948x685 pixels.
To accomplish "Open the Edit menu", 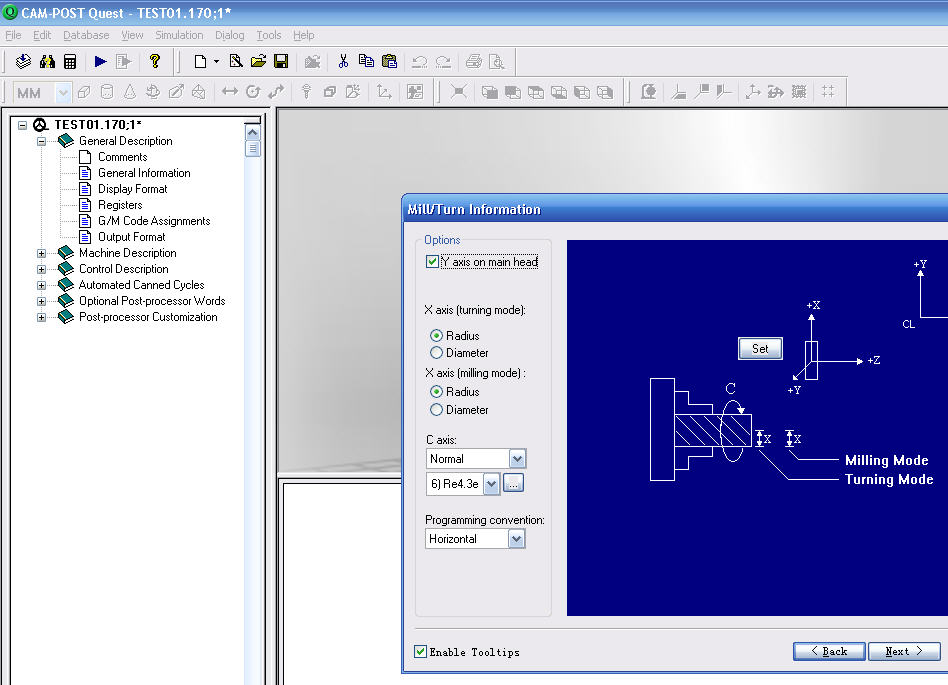I will pyautogui.click(x=42, y=35).
